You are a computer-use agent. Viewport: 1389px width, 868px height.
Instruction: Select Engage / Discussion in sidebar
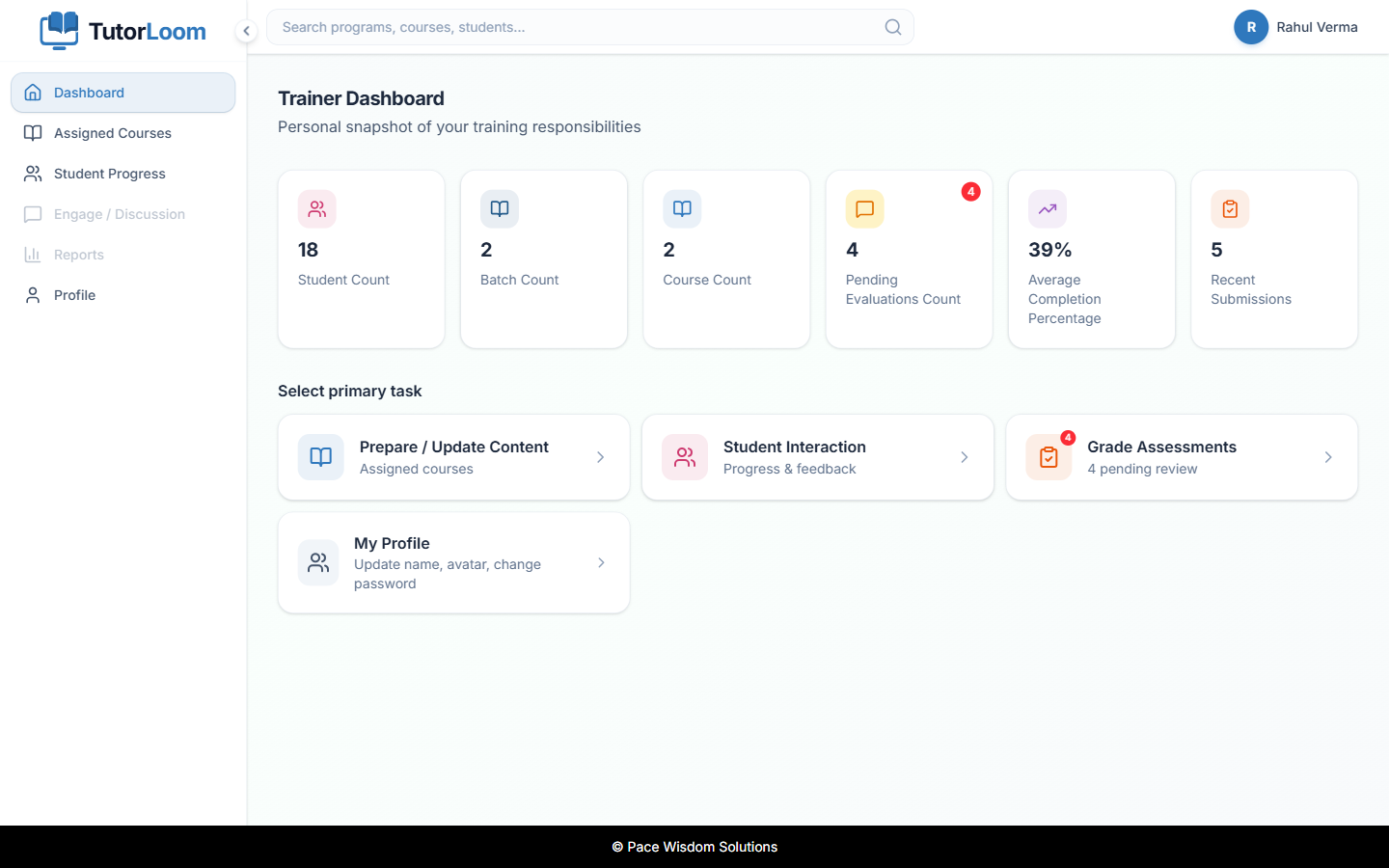click(x=123, y=214)
